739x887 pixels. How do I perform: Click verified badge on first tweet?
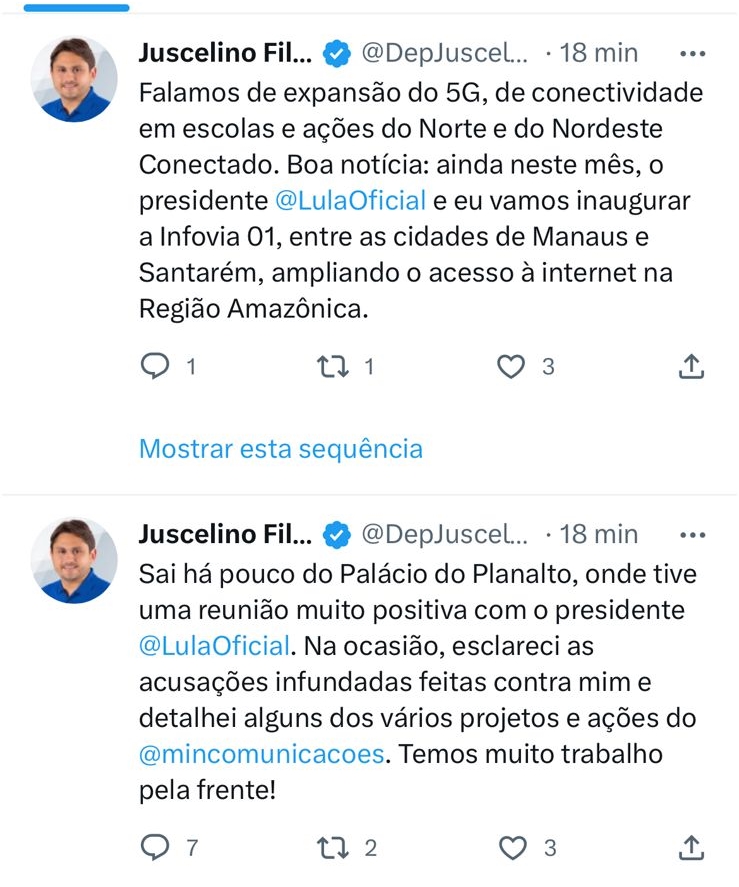point(337,53)
